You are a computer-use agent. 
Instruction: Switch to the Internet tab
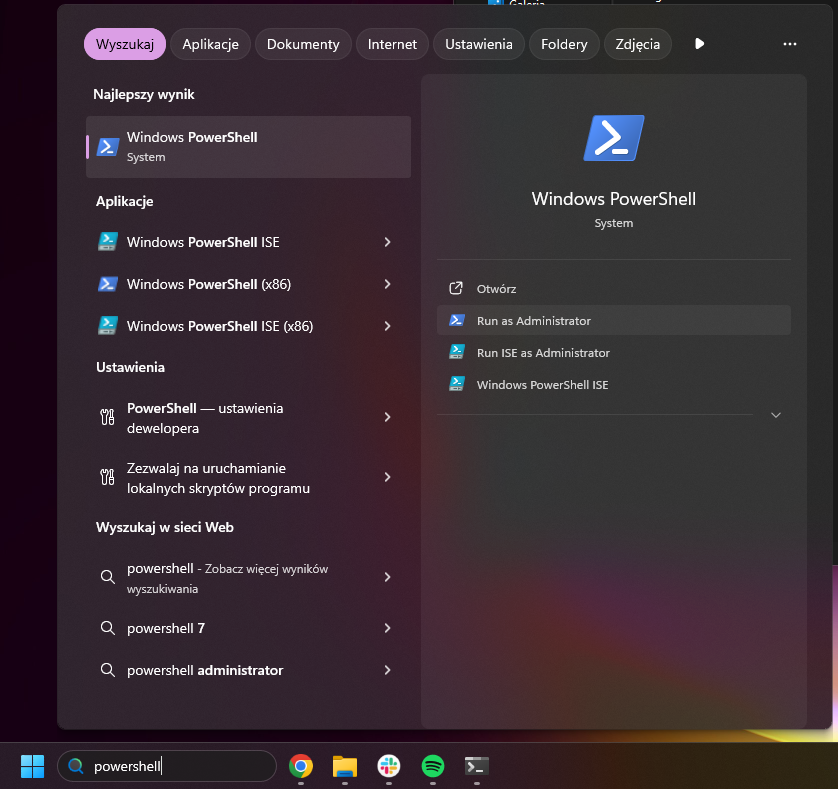pyautogui.click(x=392, y=44)
